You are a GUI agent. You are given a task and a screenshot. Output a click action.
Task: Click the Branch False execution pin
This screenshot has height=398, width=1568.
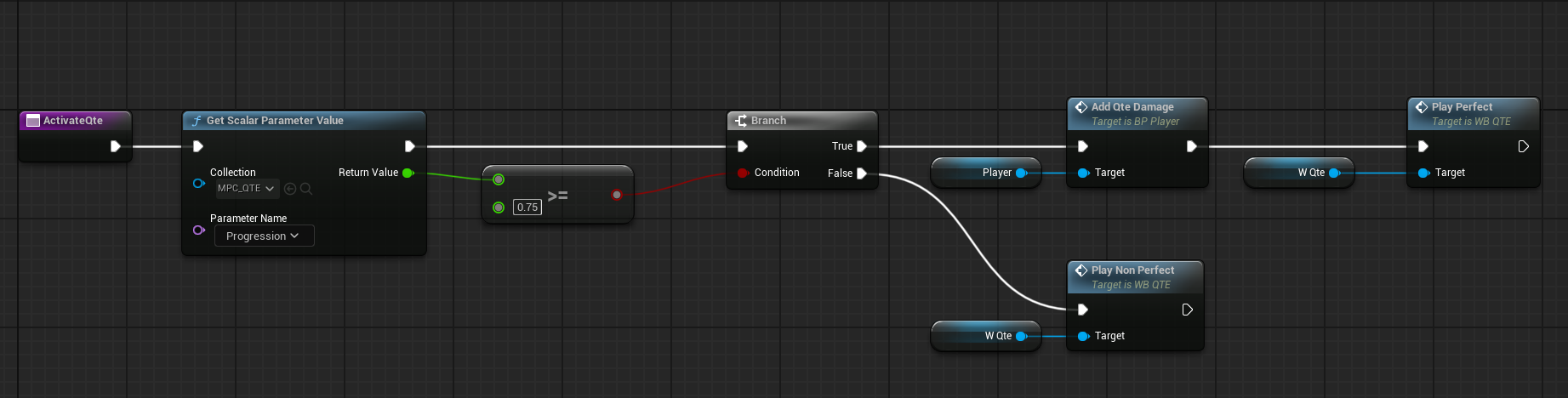coord(862,173)
